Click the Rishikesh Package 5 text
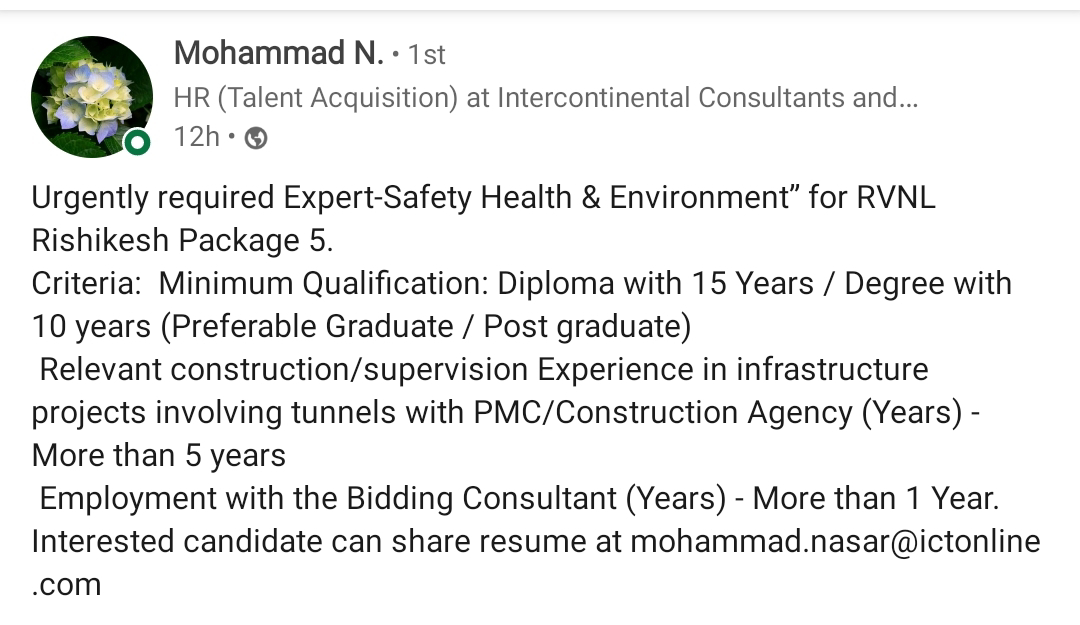The width and height of the screenshot is (1080, 625). 183,240
